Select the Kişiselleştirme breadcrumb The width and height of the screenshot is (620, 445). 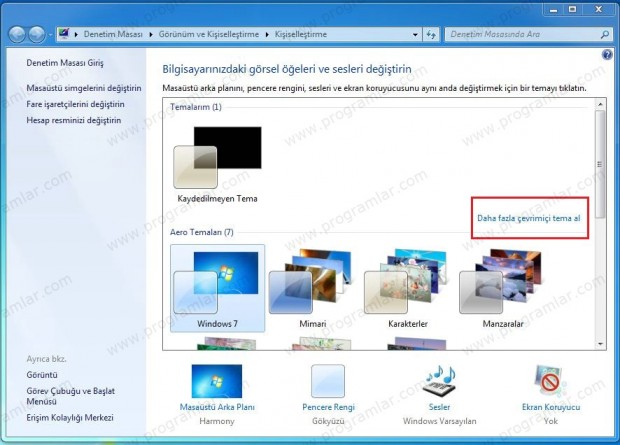coord(301,34)
